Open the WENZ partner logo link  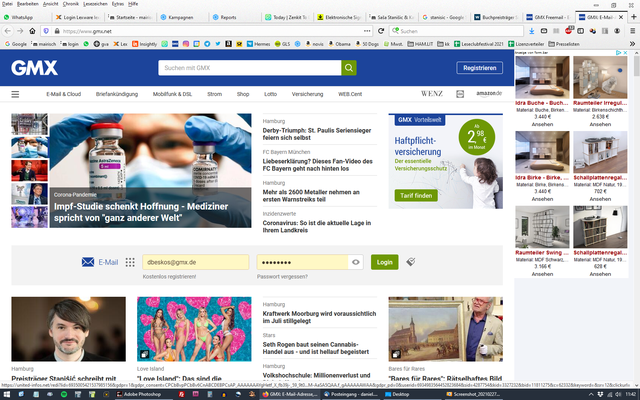432,93
